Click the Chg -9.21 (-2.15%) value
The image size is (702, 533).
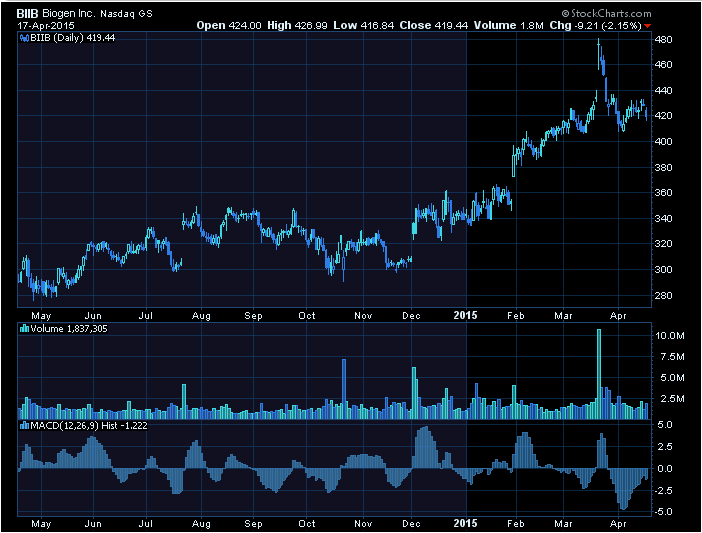[595, 26]
